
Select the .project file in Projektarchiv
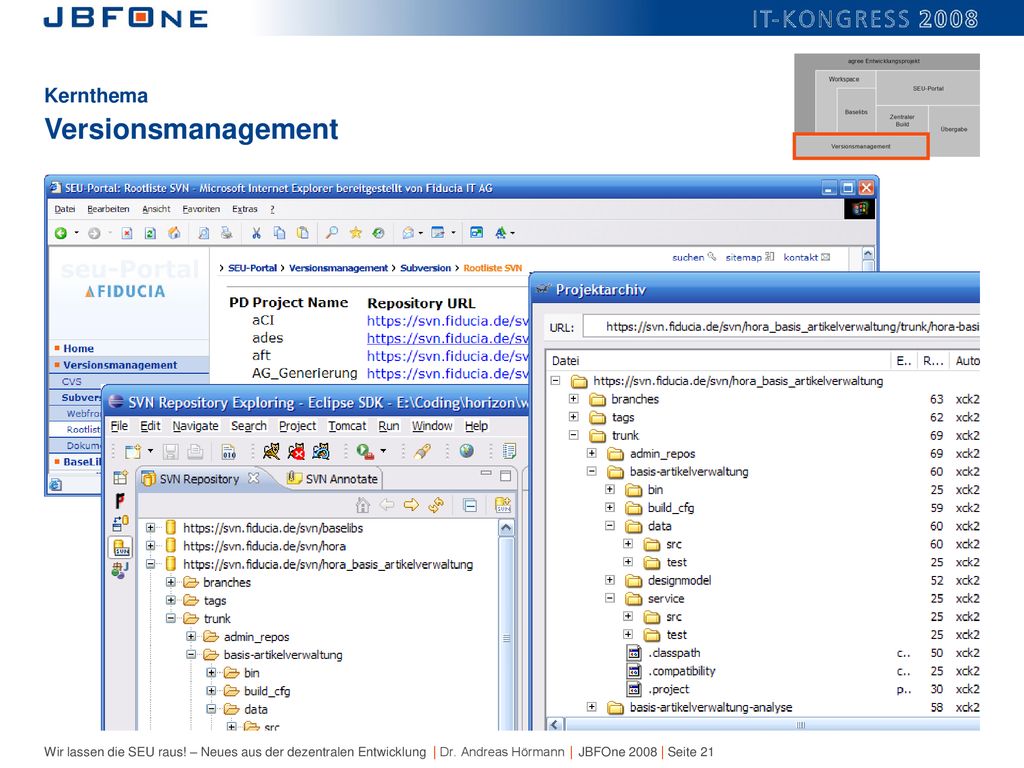click(668, 689)
